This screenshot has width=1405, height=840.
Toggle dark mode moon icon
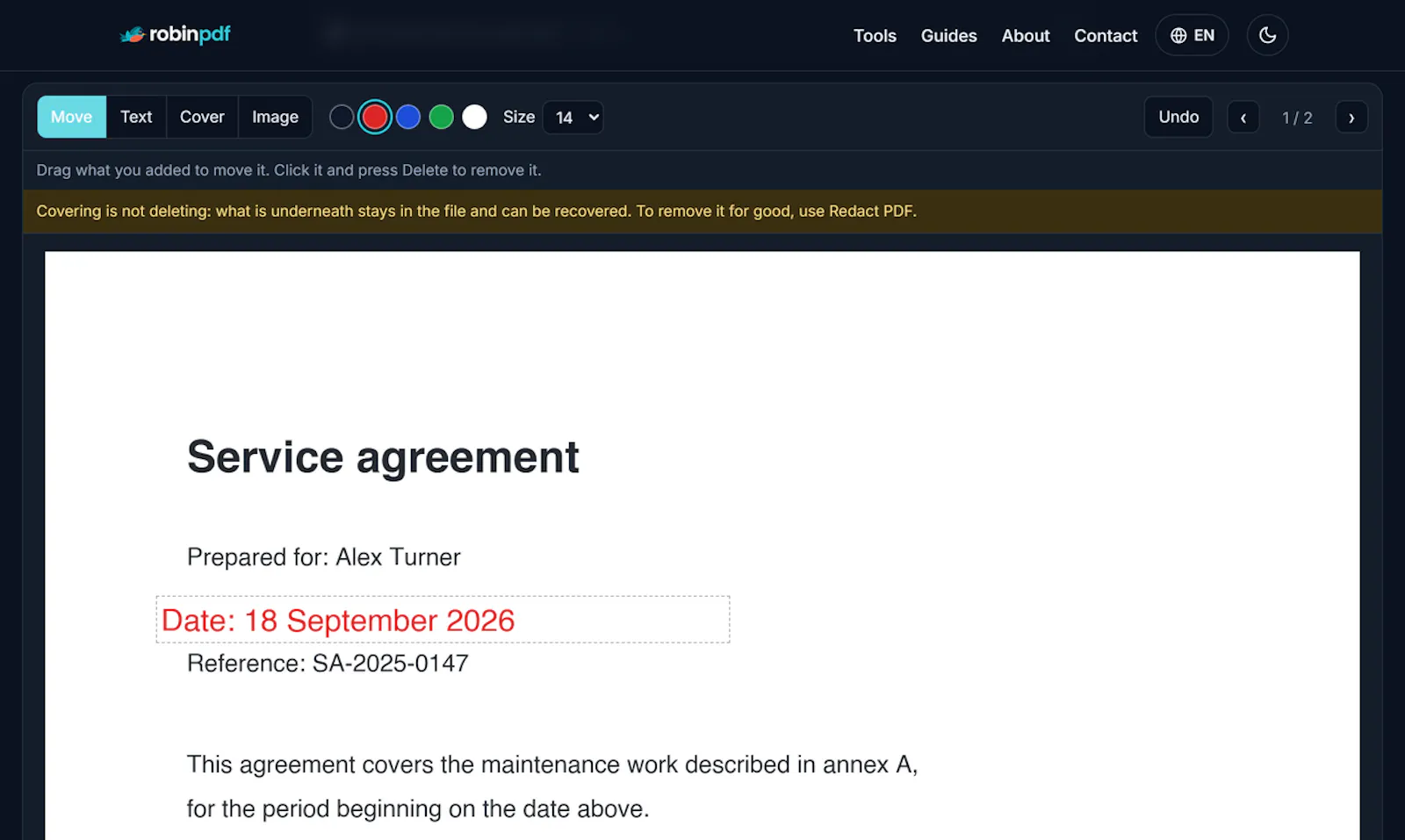(x=1267, y=35)
